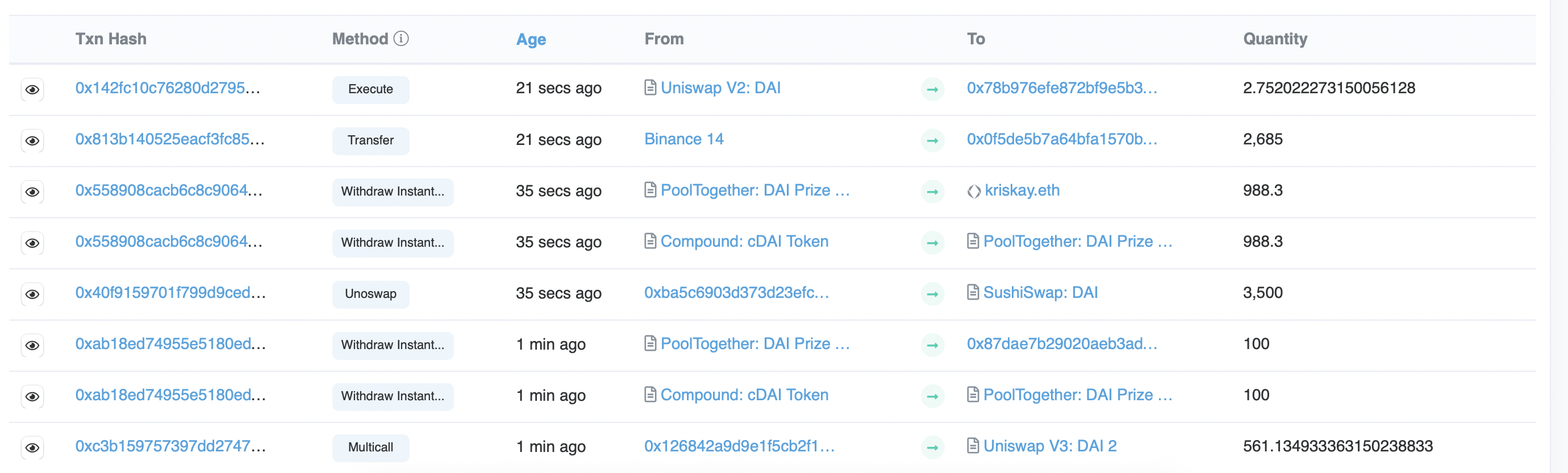Viewport: 1568px width, 473px height.
Task: Open recipient address 0x0f5de5b7a64bfa1570b…
Action: click(x=1062, y=139)
